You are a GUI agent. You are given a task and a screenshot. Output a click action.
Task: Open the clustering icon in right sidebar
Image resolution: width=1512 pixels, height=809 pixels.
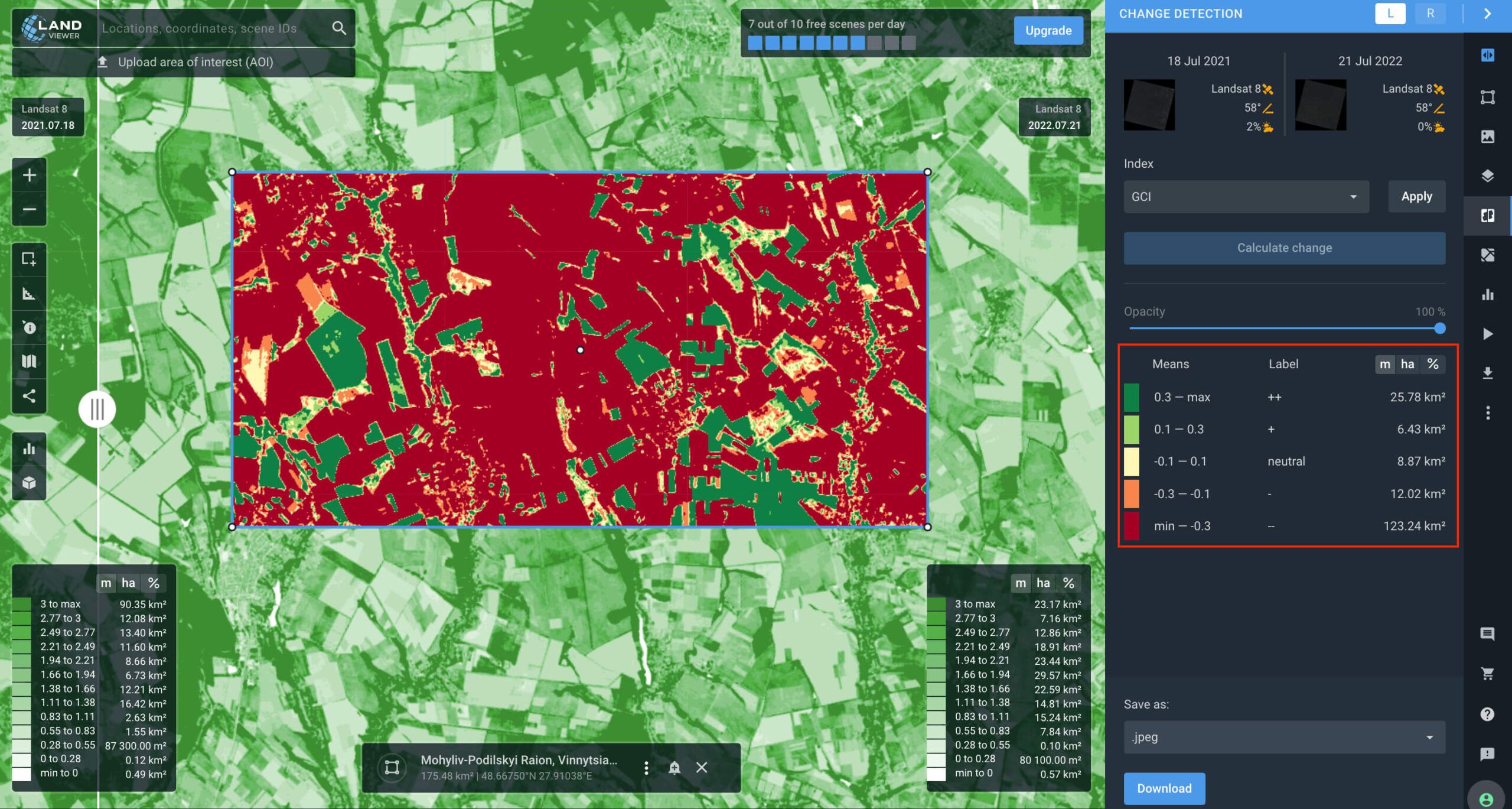point(1487,255)
